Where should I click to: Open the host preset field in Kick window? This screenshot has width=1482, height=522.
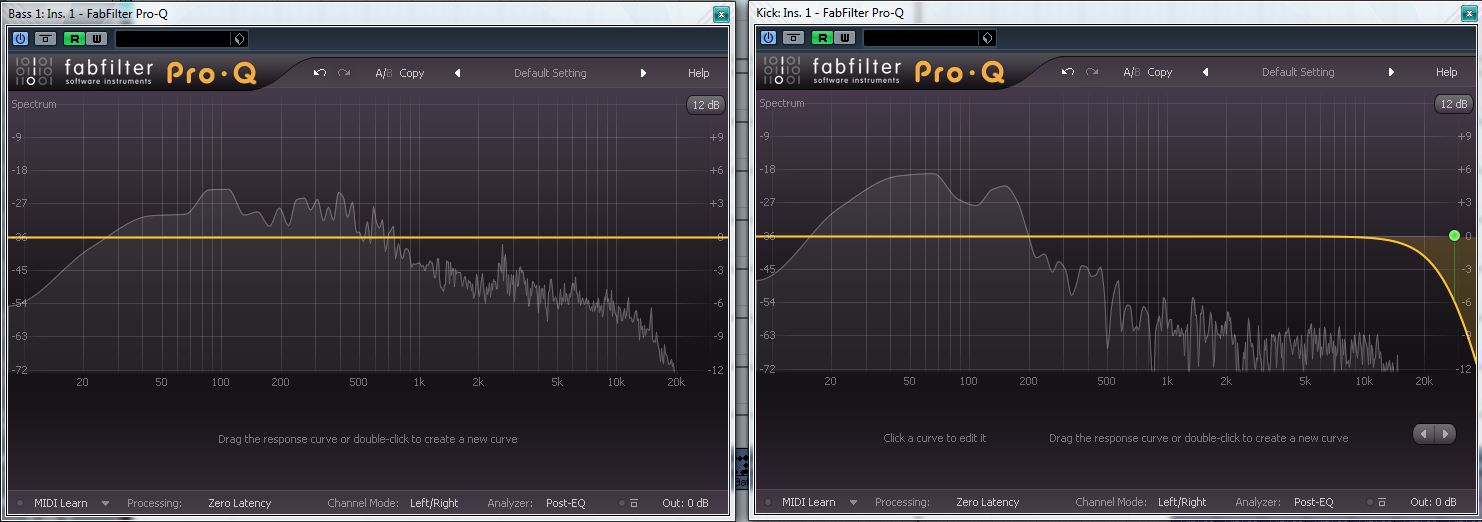click(920, 38)
